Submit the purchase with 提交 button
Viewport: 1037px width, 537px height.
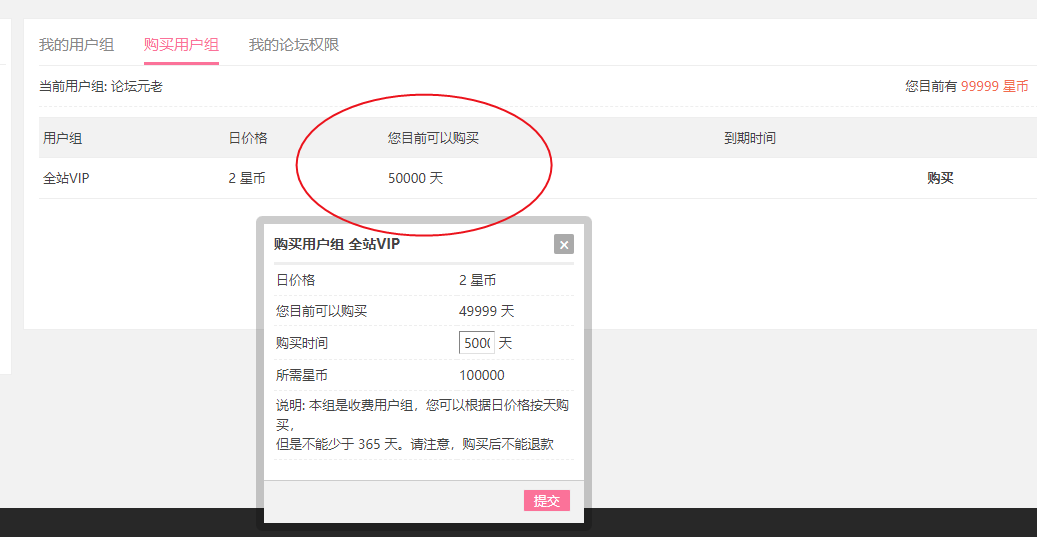(x=547, y=501)
